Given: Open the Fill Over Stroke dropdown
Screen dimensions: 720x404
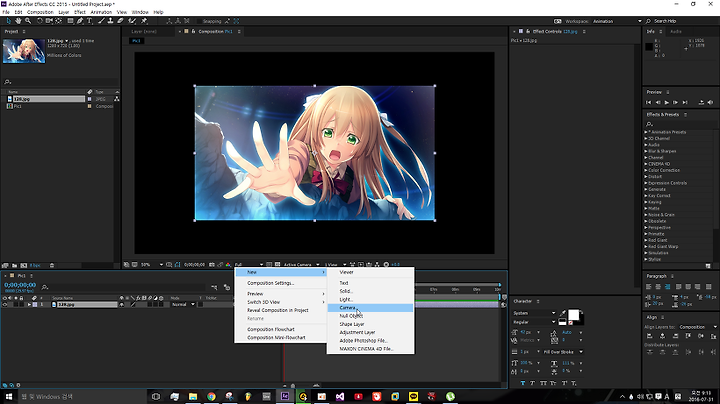Looking at the screenshot, I should [563, 352].
